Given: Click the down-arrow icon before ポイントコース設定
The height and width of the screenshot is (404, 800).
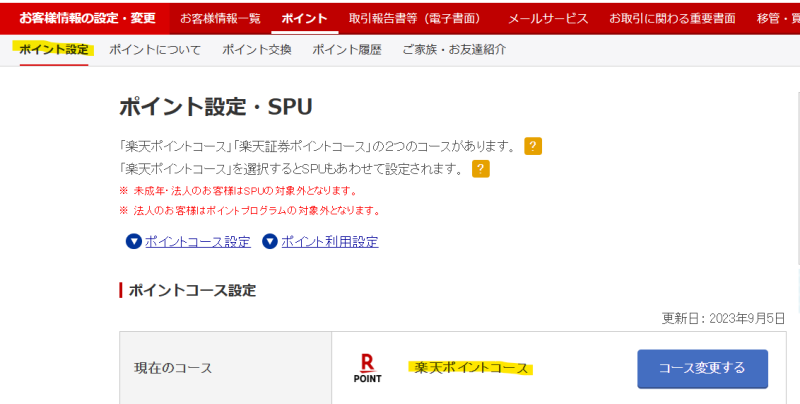Looking at the screenshot, I should pos(134,241).
